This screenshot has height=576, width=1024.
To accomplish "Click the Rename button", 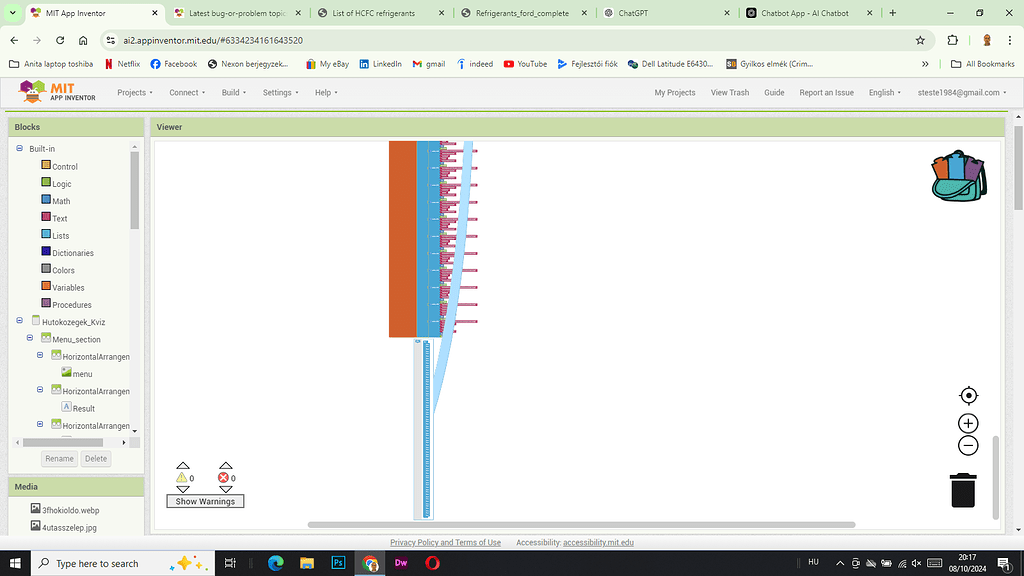I will click(59, 458).
